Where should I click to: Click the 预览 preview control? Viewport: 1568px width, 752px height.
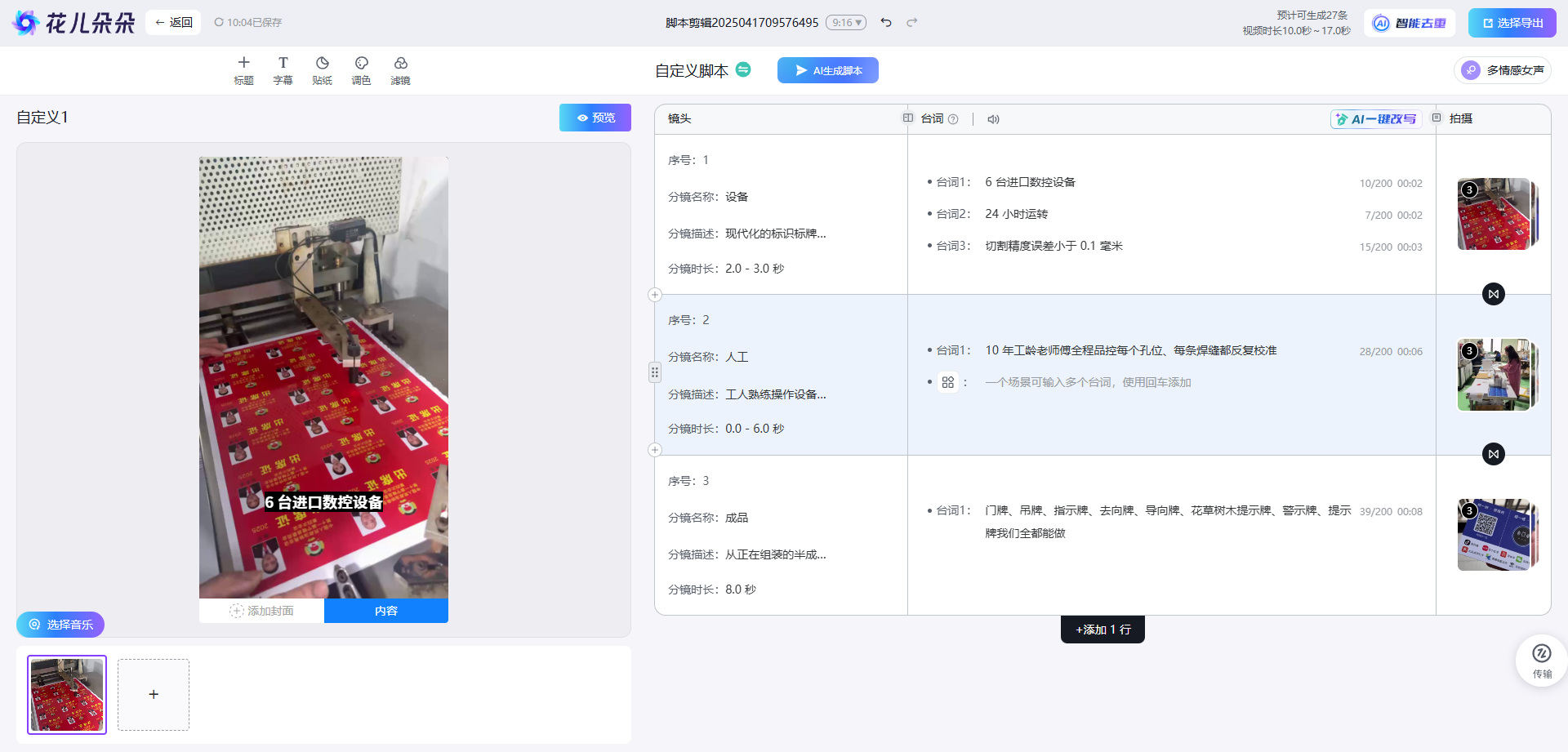coord(595,117)
